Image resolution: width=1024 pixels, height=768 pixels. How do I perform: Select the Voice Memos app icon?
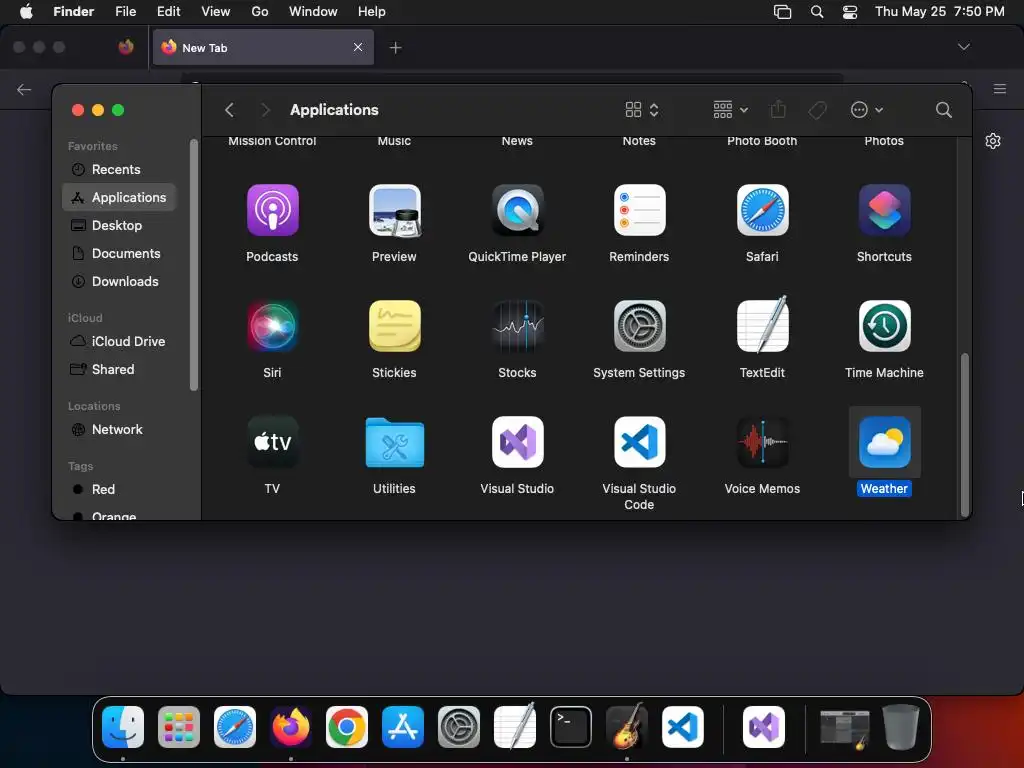coord(762,442)
